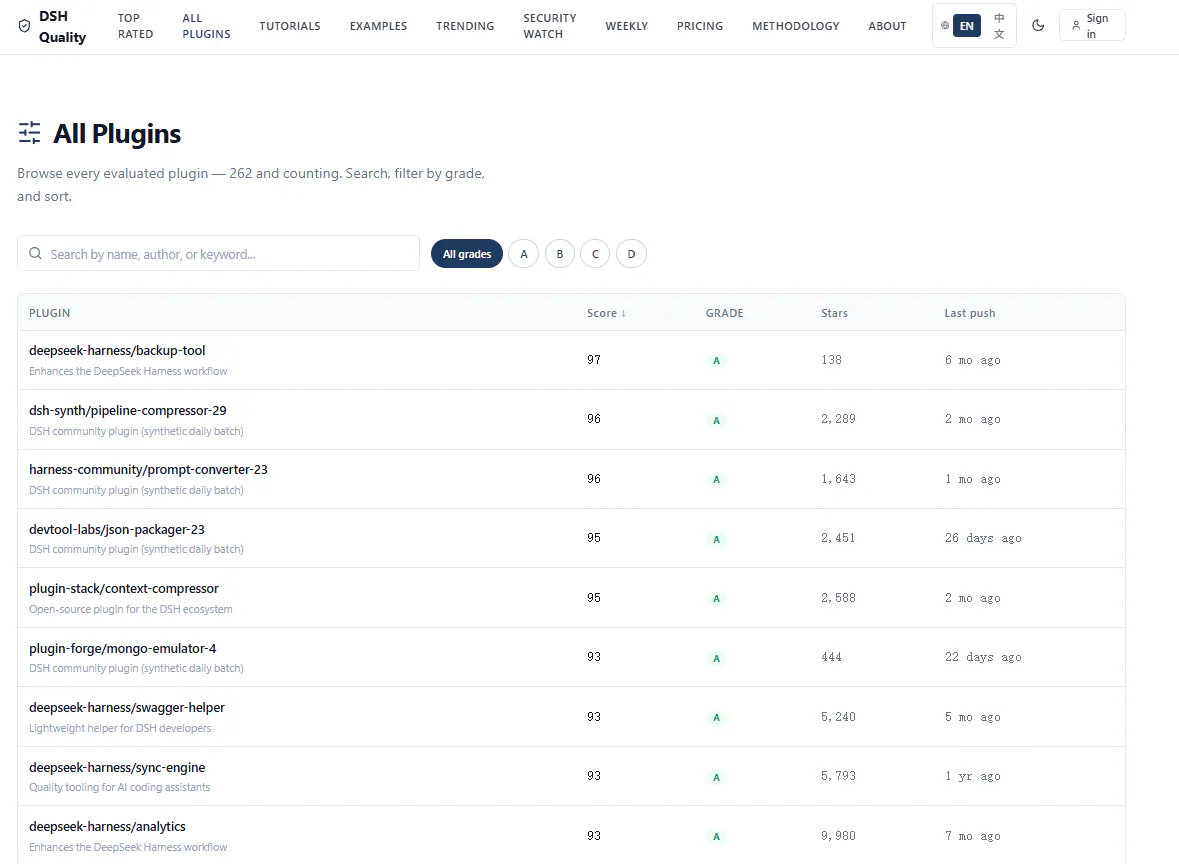The width and height of the screenshot is (1179, 864).
Task: Click grade A badge for analytics row
Action: tap(716, 836)
